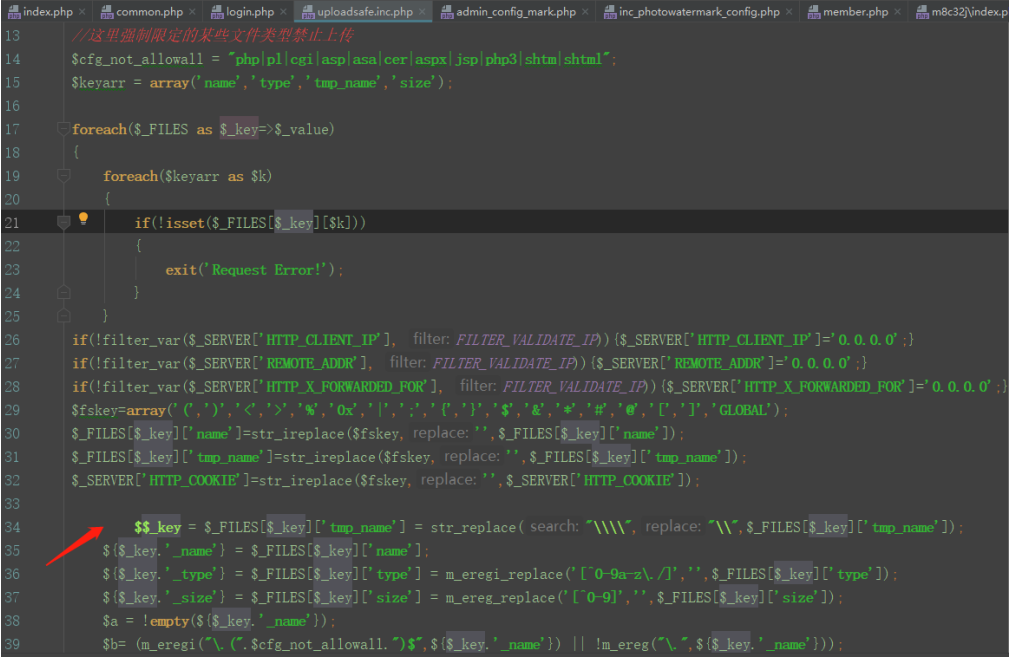Collapse the foreach $keyarr block on line 19
Screen dimensions: 1010x657
coord(63,175)
